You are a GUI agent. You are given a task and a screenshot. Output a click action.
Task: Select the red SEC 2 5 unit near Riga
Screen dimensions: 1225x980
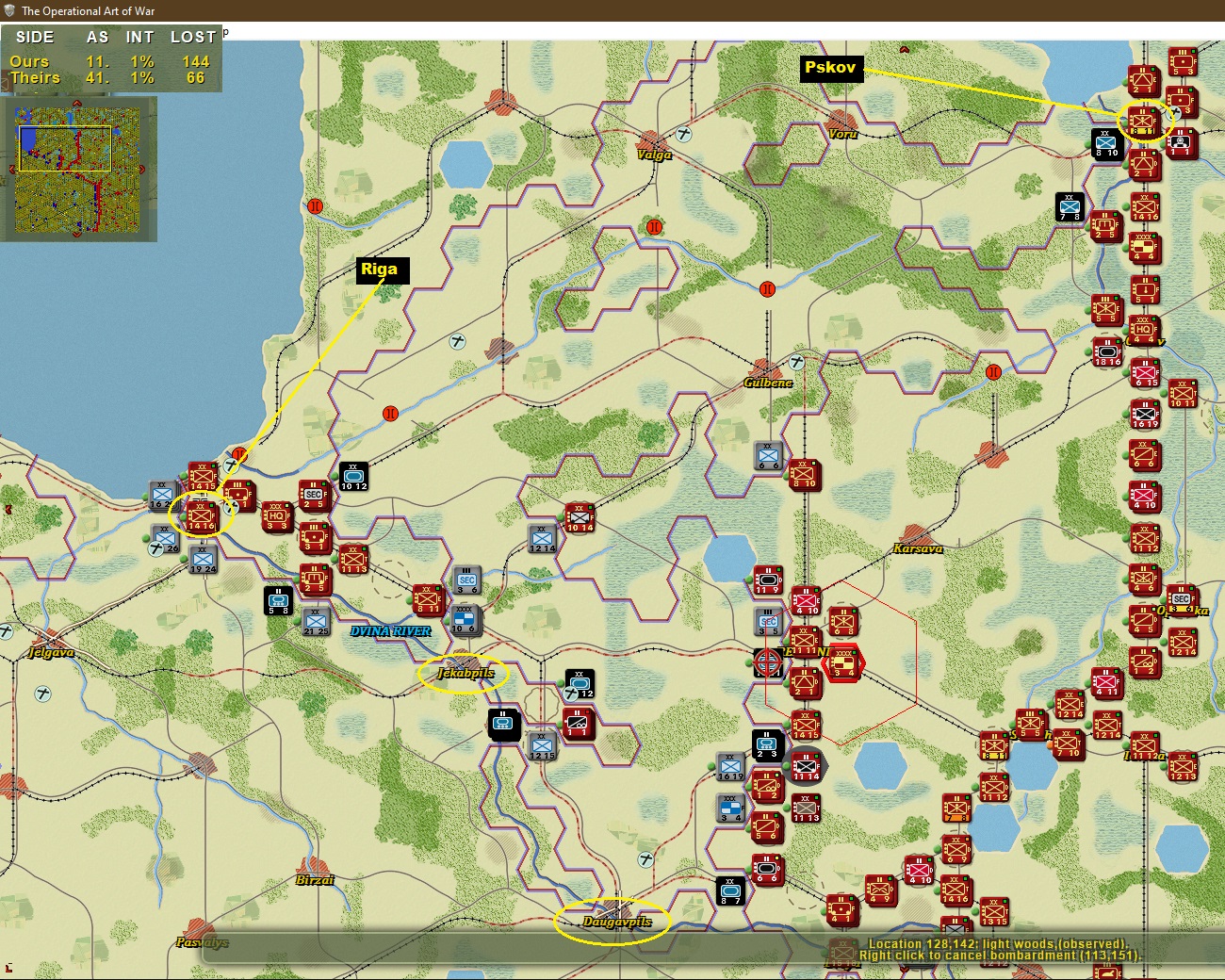pyautogui.click(x=314, y=496)
